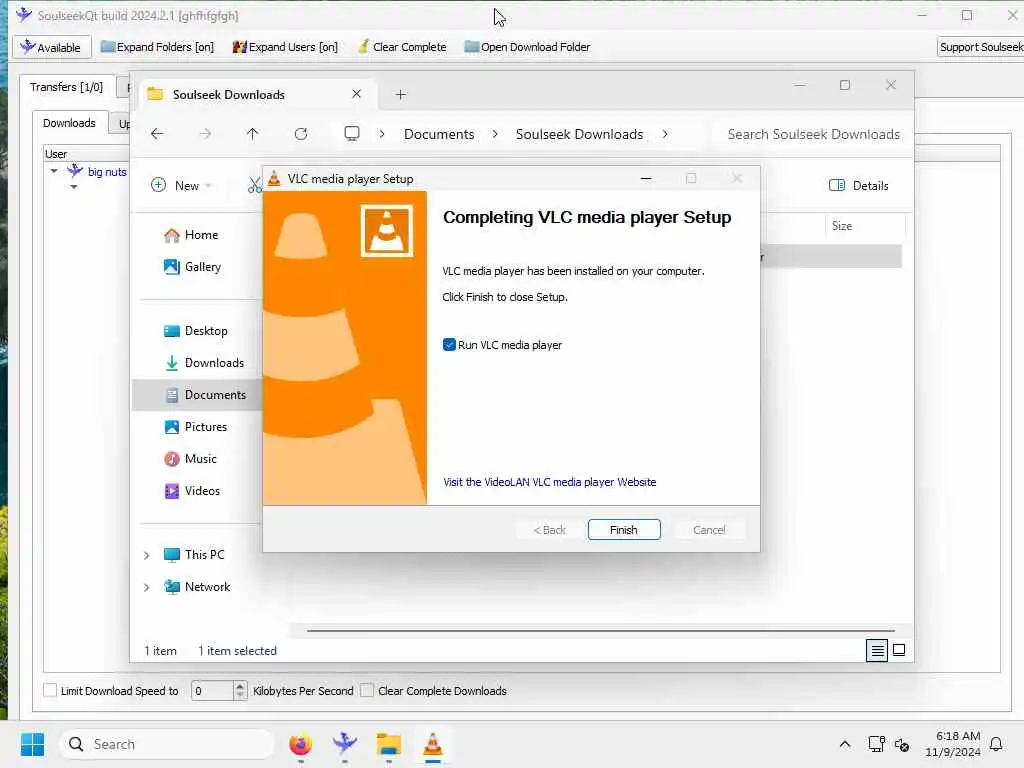
Task: Open Firefox from the taskbar
Action: coord(300,744)
